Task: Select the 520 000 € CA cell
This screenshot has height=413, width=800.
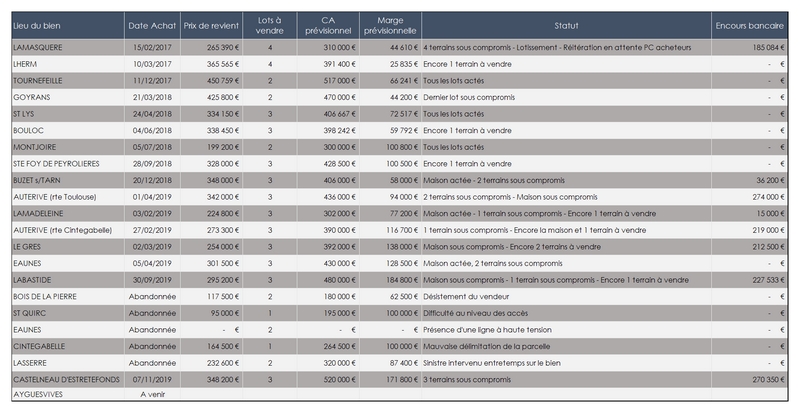Action: pos(328,379)
